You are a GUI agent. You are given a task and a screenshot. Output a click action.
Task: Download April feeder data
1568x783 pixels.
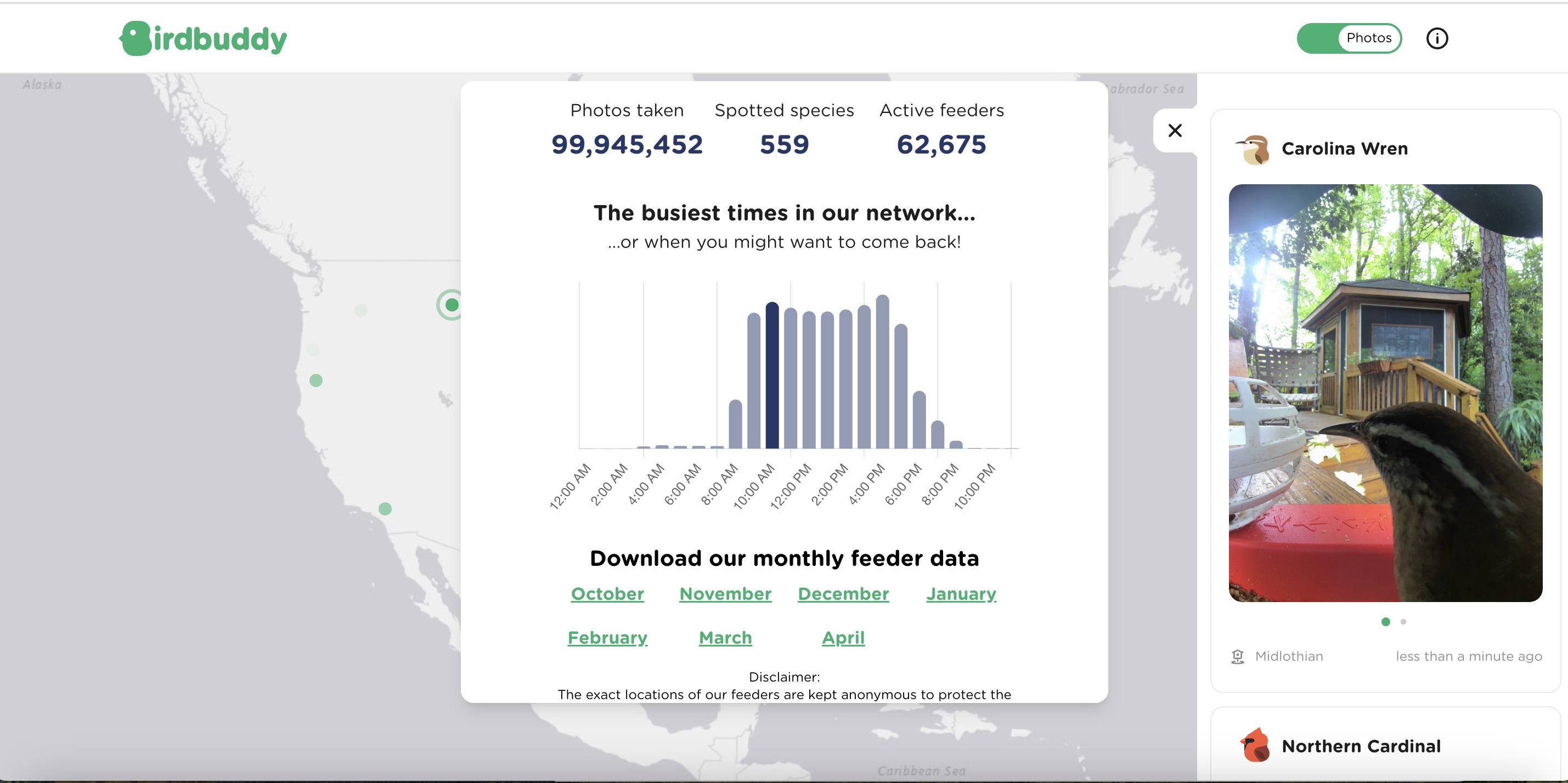[x=843, y=638]
